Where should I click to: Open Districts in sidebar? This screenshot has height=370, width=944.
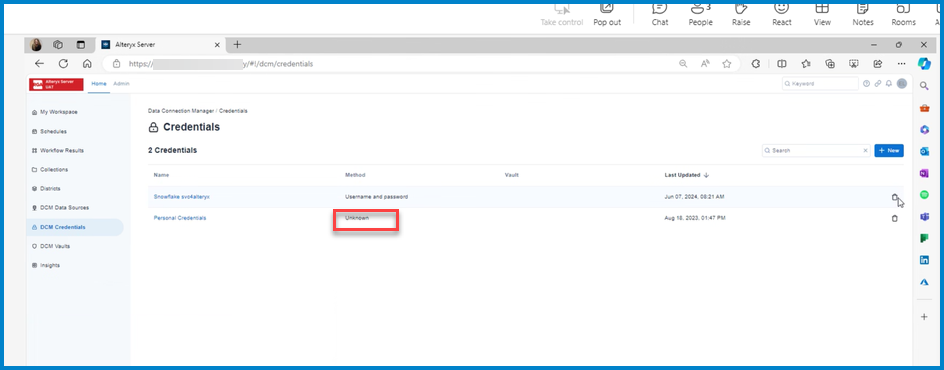[46, 188]
